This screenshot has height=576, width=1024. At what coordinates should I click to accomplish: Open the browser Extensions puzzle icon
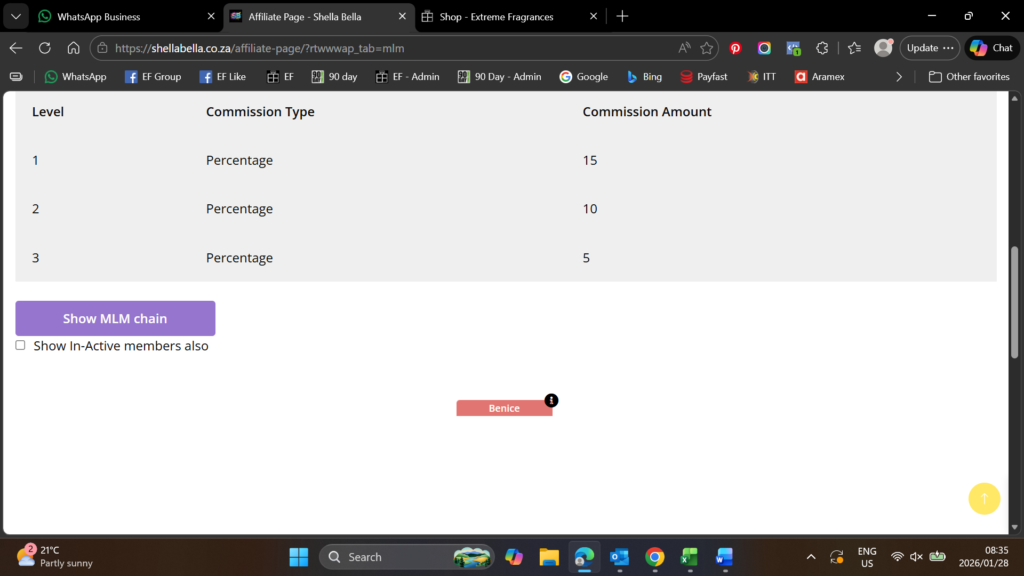(822, 48)
